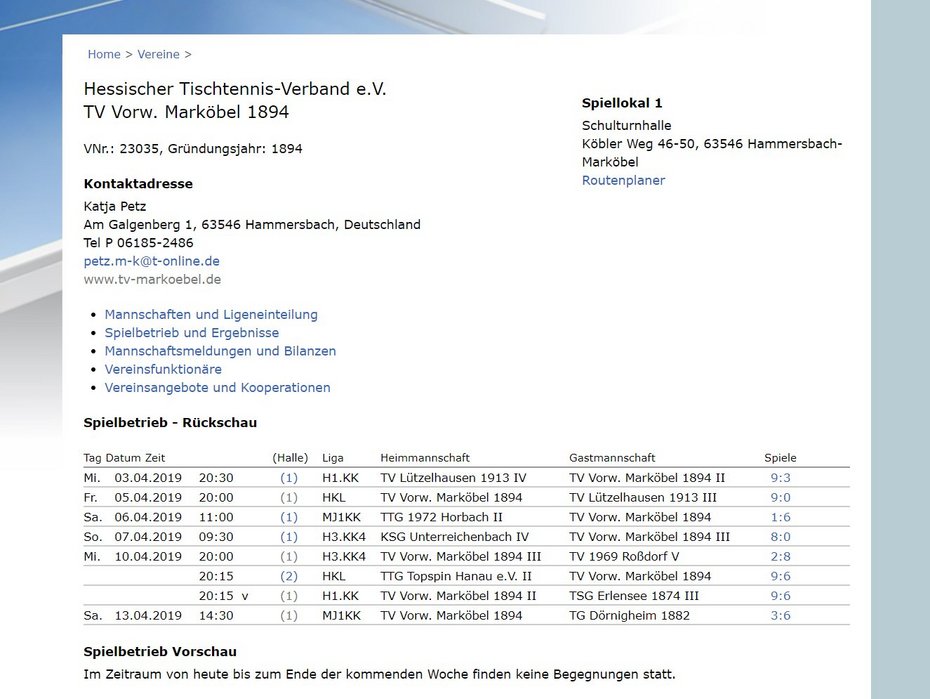This screenshot has height=699, width=930.
Task: Click the petz.m-k@t-online.de email link
Action: [x=152, y=261]
